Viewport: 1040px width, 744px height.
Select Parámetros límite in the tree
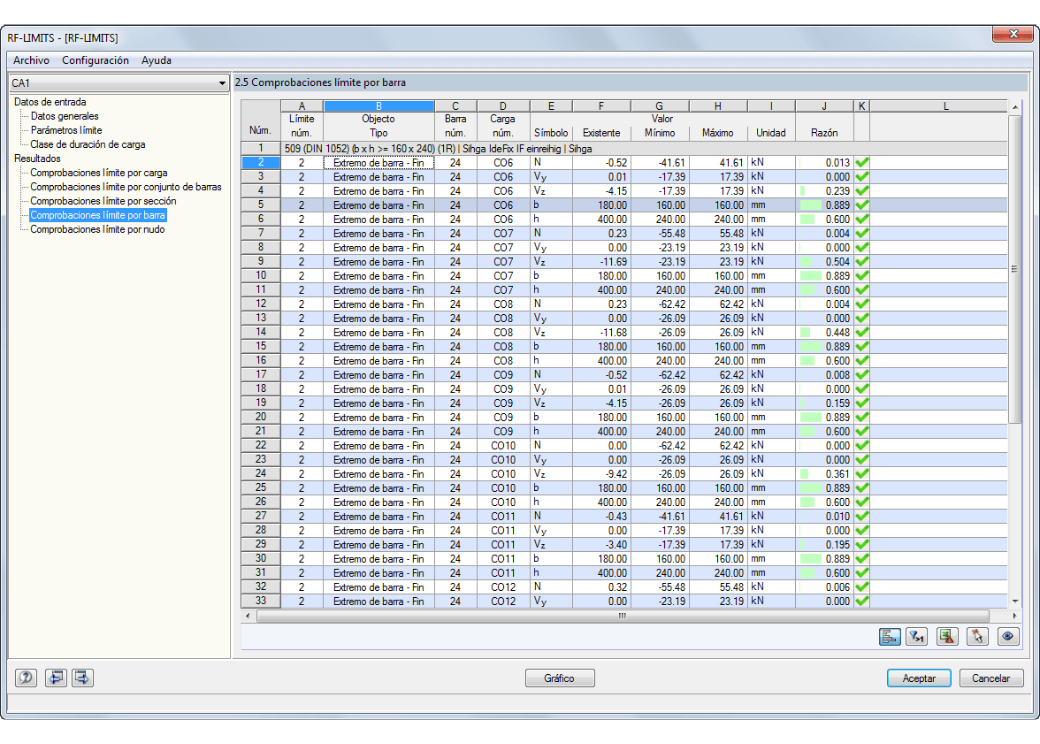[x=66, y=130]
